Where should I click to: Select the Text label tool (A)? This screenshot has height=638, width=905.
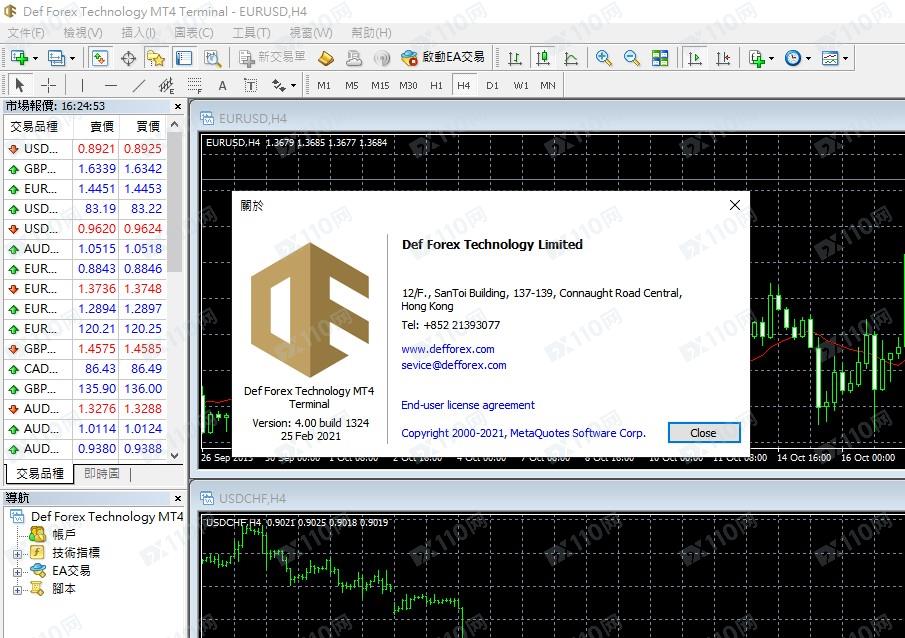(x=222, y=85)
